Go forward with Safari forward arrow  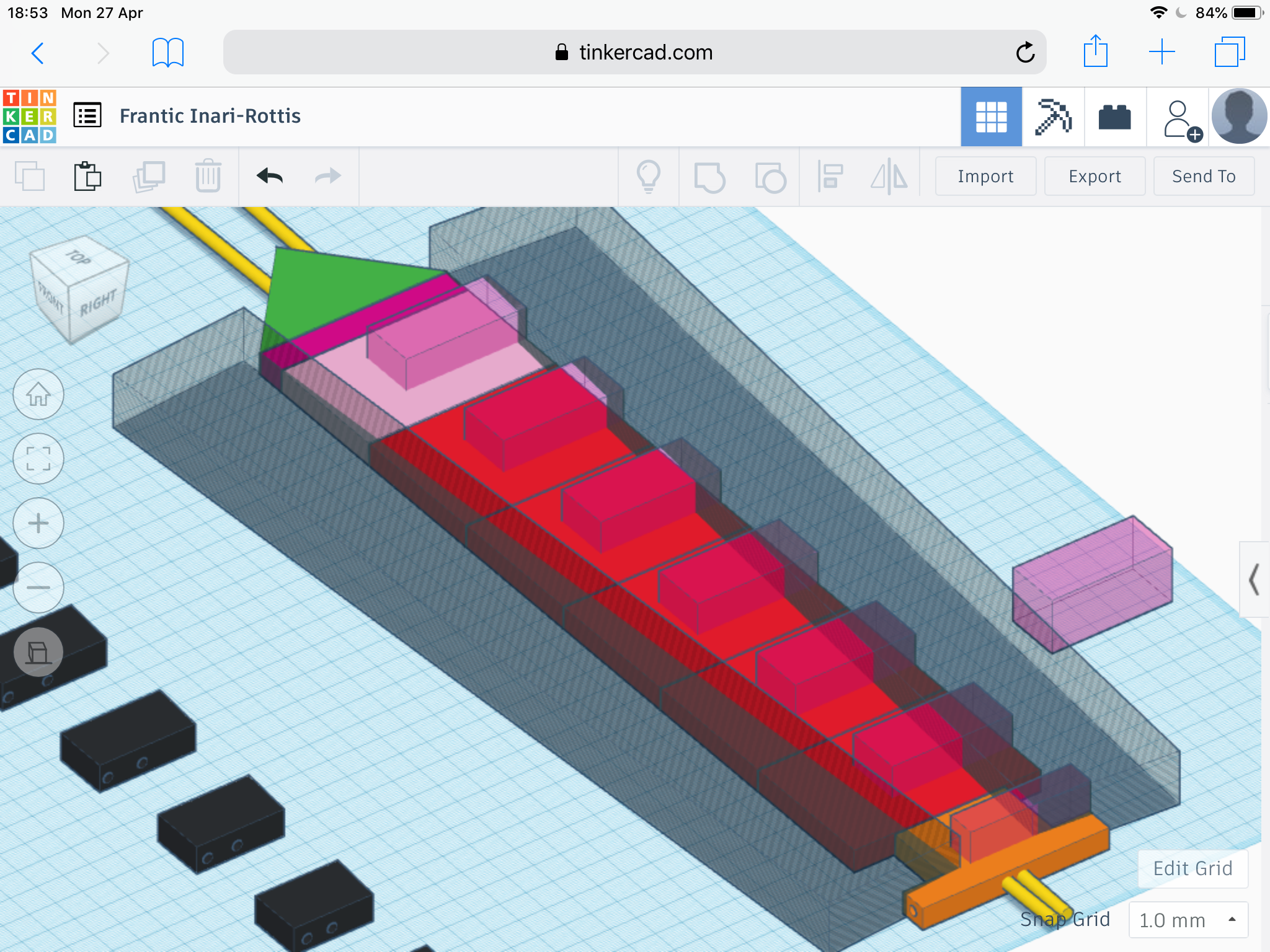(103, 53)
